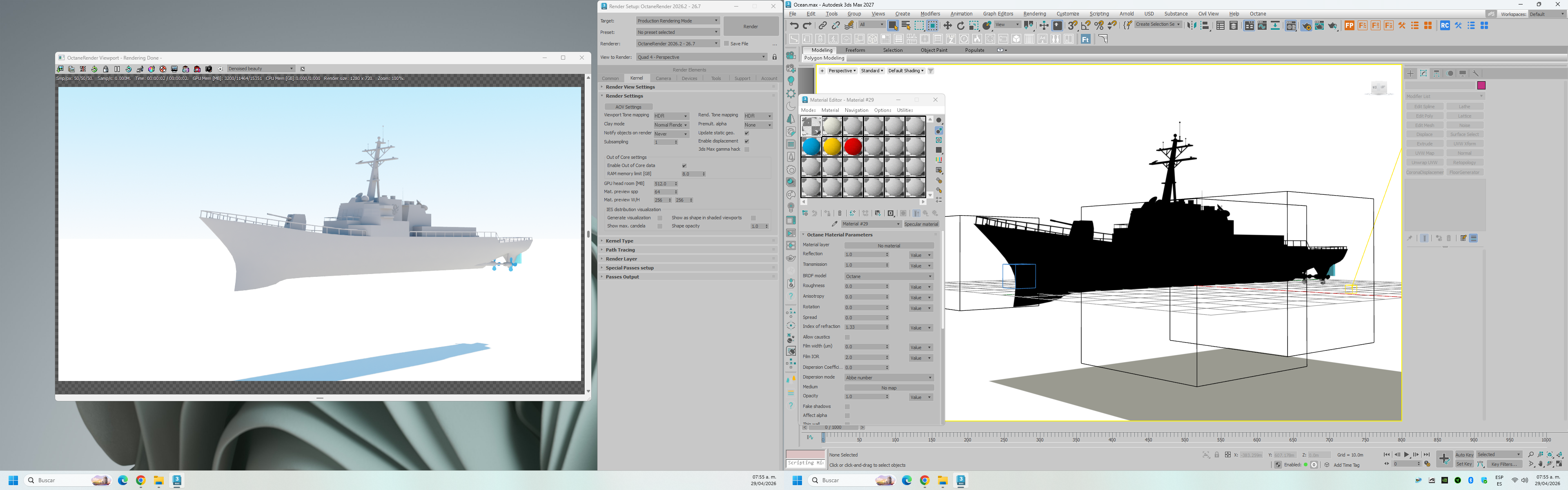
Task: Activate the Select and Link tool
Action: (823, 26)
